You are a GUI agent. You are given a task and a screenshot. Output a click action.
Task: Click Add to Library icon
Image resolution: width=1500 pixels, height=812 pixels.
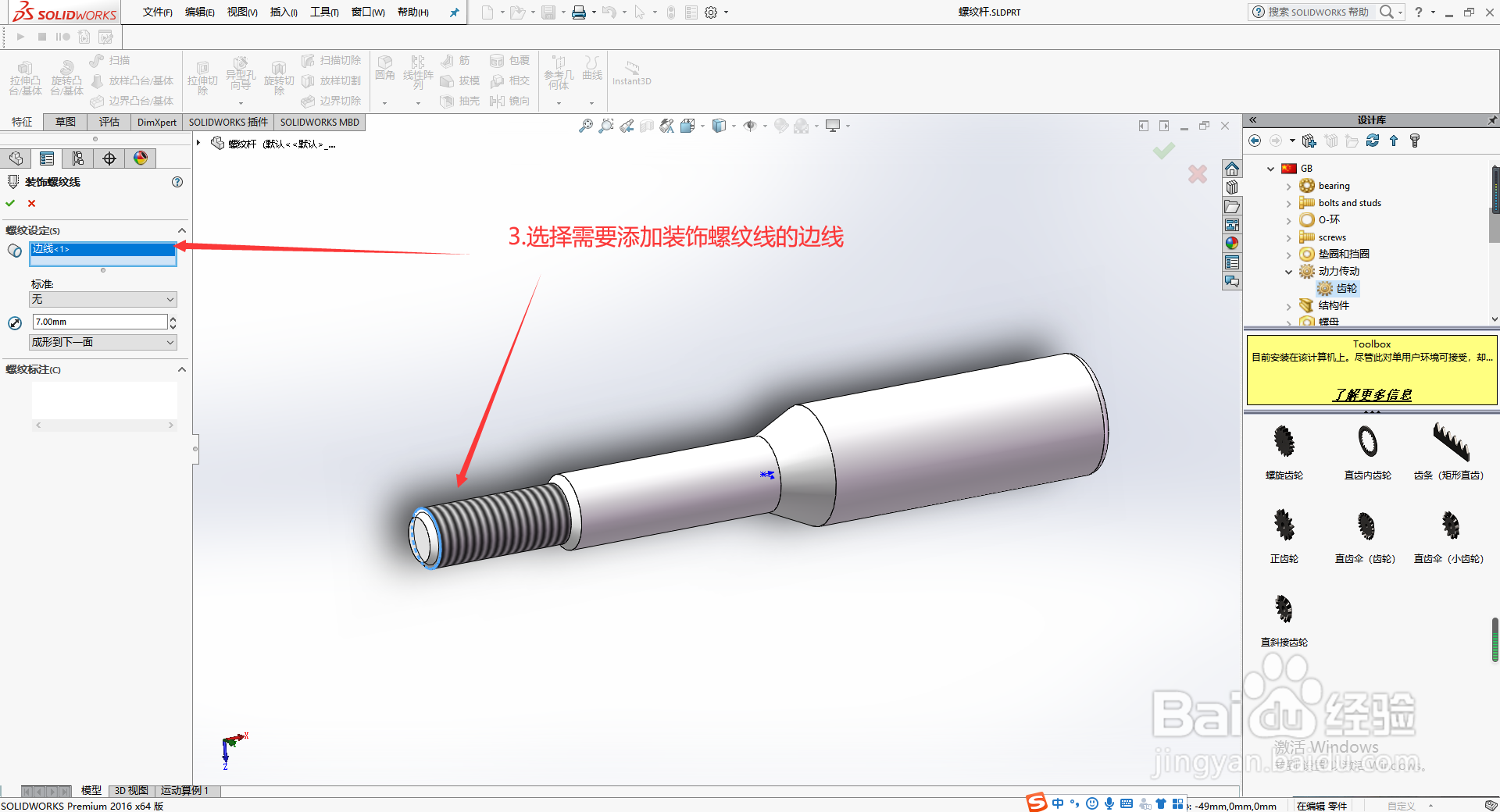pyautogui.click(x=1309, y=141)
